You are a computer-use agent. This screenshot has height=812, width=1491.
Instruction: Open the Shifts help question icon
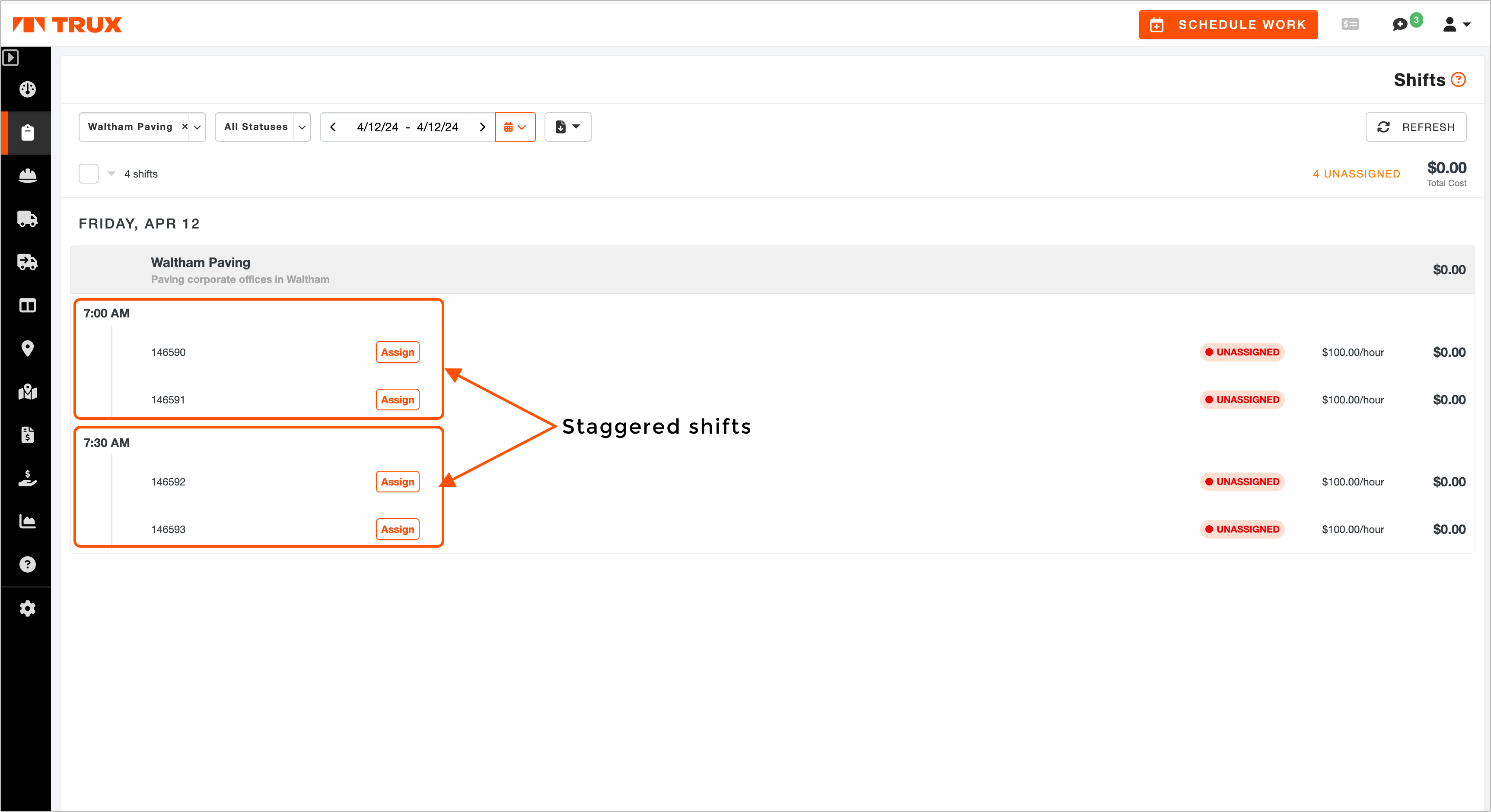1459,79
